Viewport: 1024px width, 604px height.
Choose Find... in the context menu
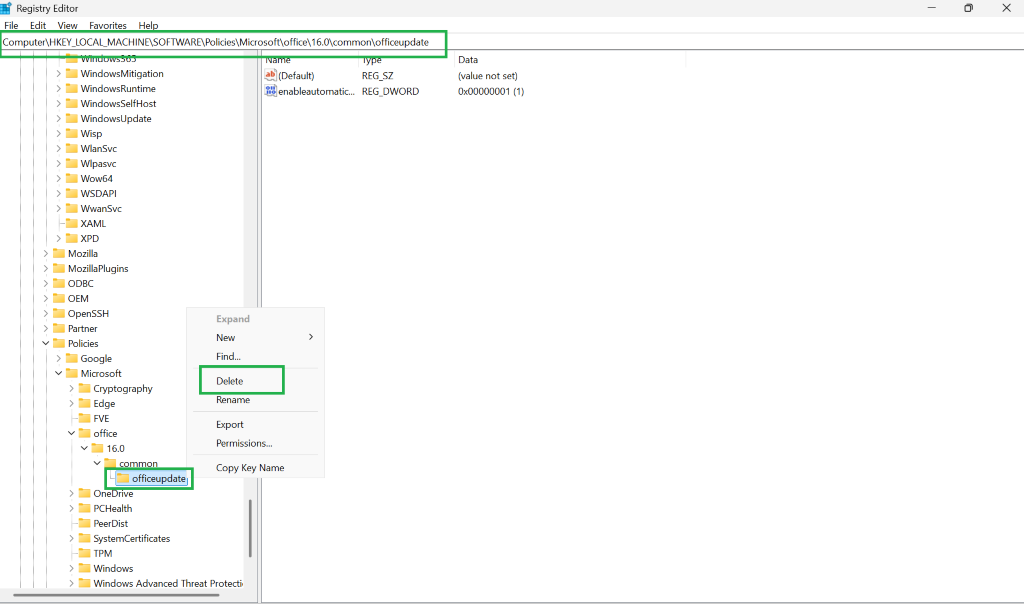click(x=255, y=357)
